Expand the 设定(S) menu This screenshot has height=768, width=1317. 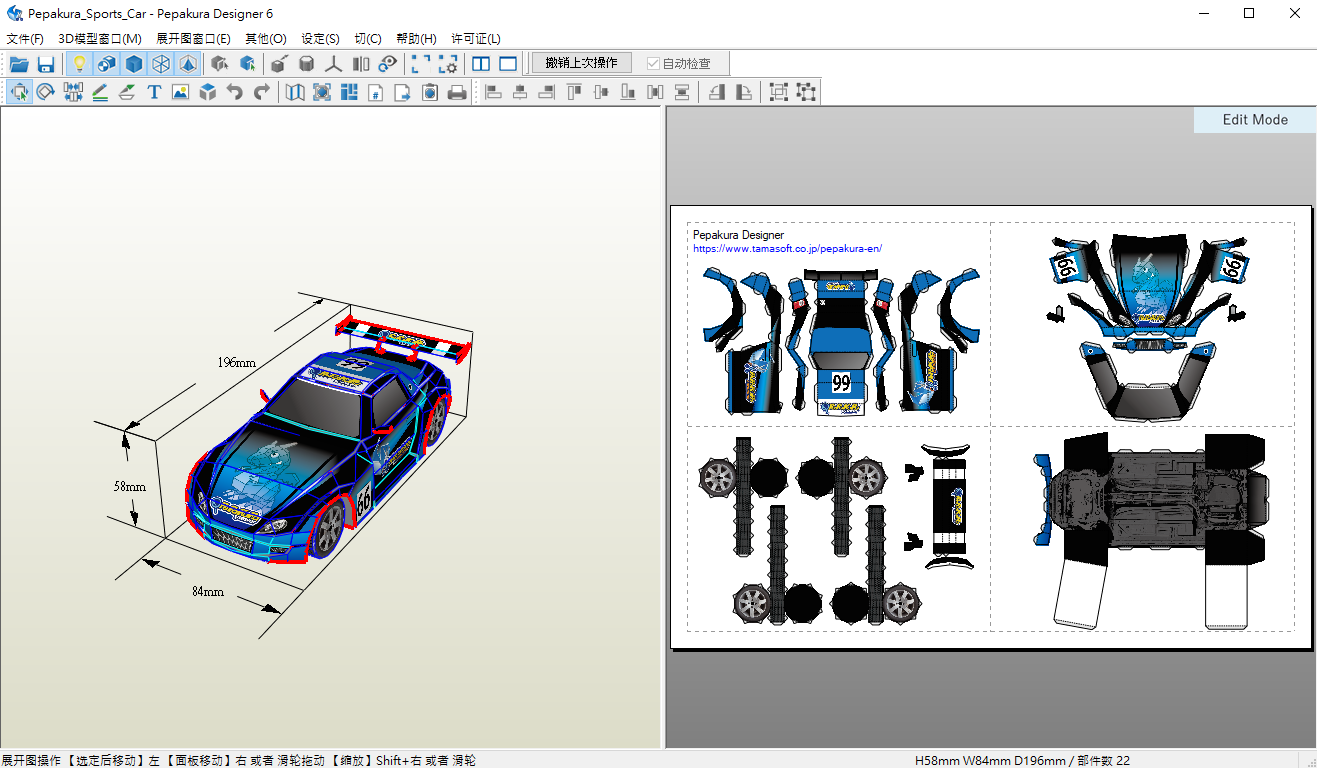click(x=320, y=39)
